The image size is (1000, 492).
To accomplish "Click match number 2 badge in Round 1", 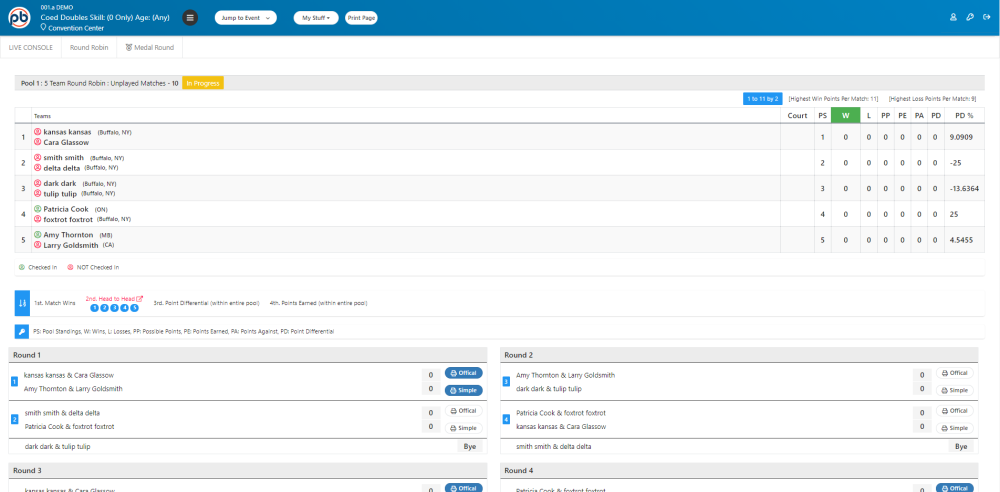I will 14,420.
